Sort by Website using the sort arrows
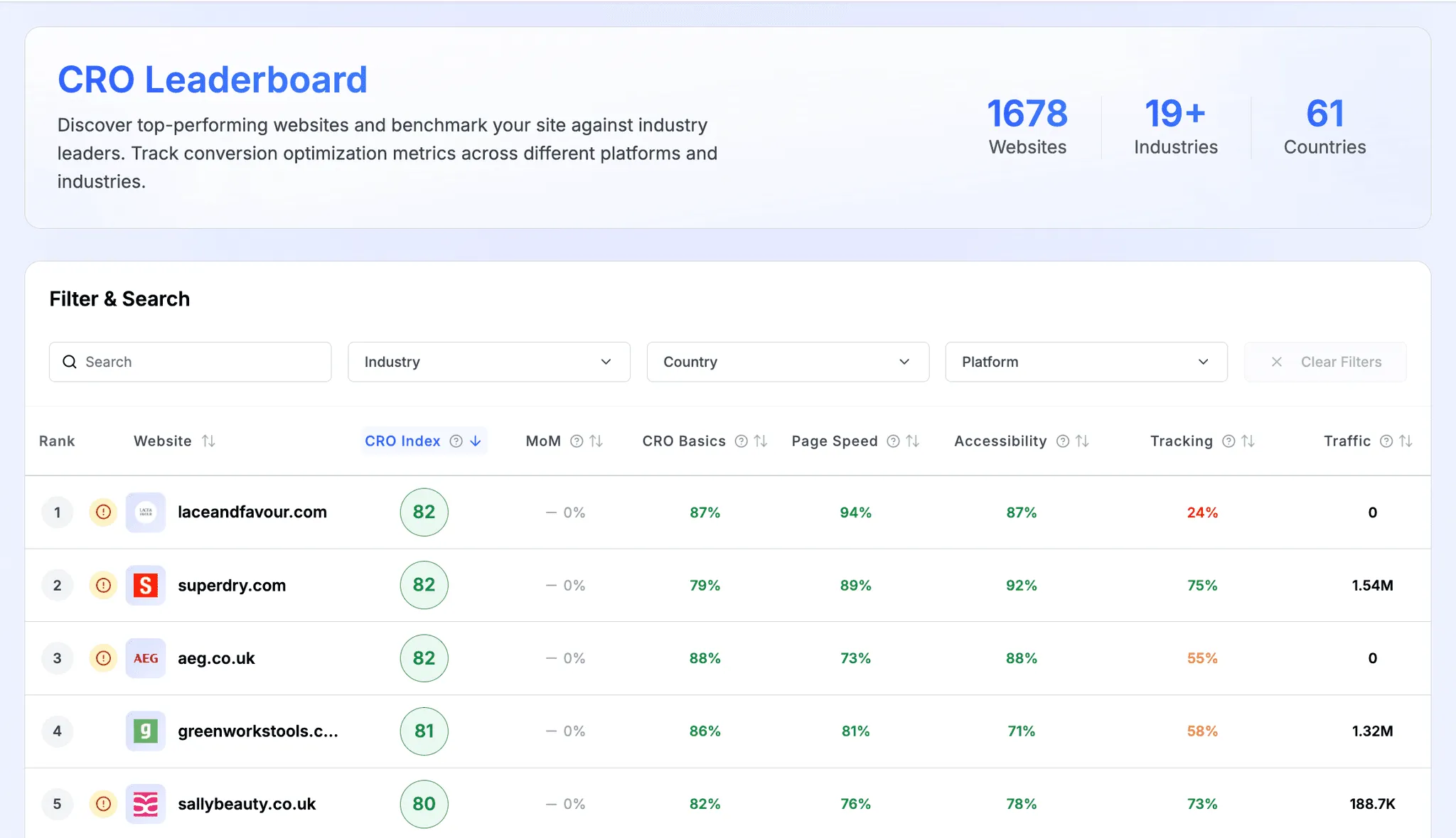 208,441
